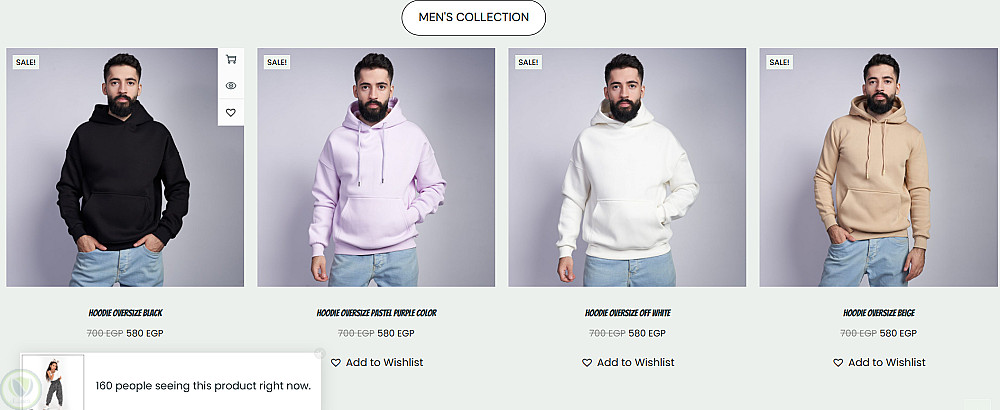The height and width of the screenshot is (410, 1000).
Task: Add beige hoodie to Wishlist
Action: click(879, 362)
